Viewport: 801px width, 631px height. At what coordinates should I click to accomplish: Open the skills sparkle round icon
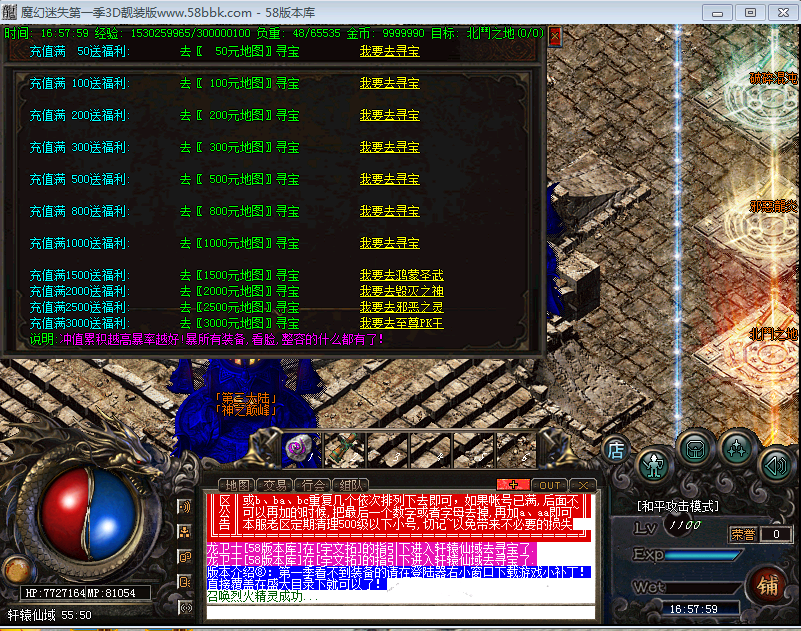click(737, 449)
